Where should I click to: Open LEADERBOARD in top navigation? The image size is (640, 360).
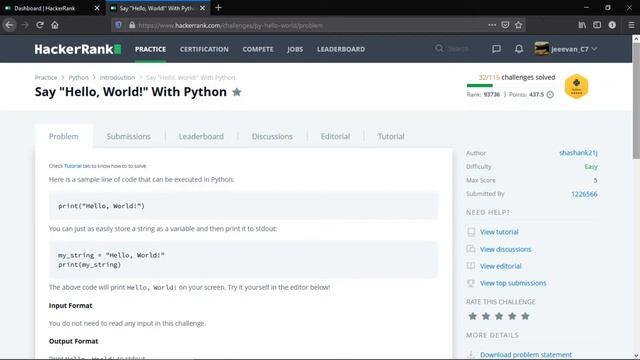click(x=341, y=49)
